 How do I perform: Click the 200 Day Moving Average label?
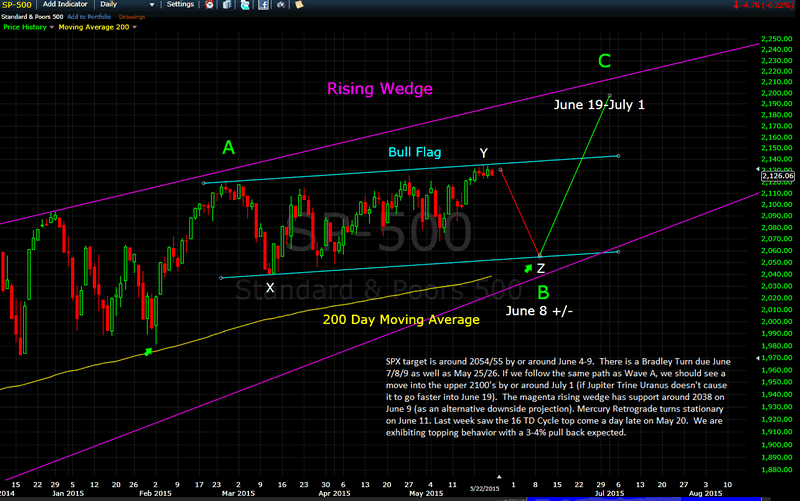pyautogui.click(x=401, y=320)
